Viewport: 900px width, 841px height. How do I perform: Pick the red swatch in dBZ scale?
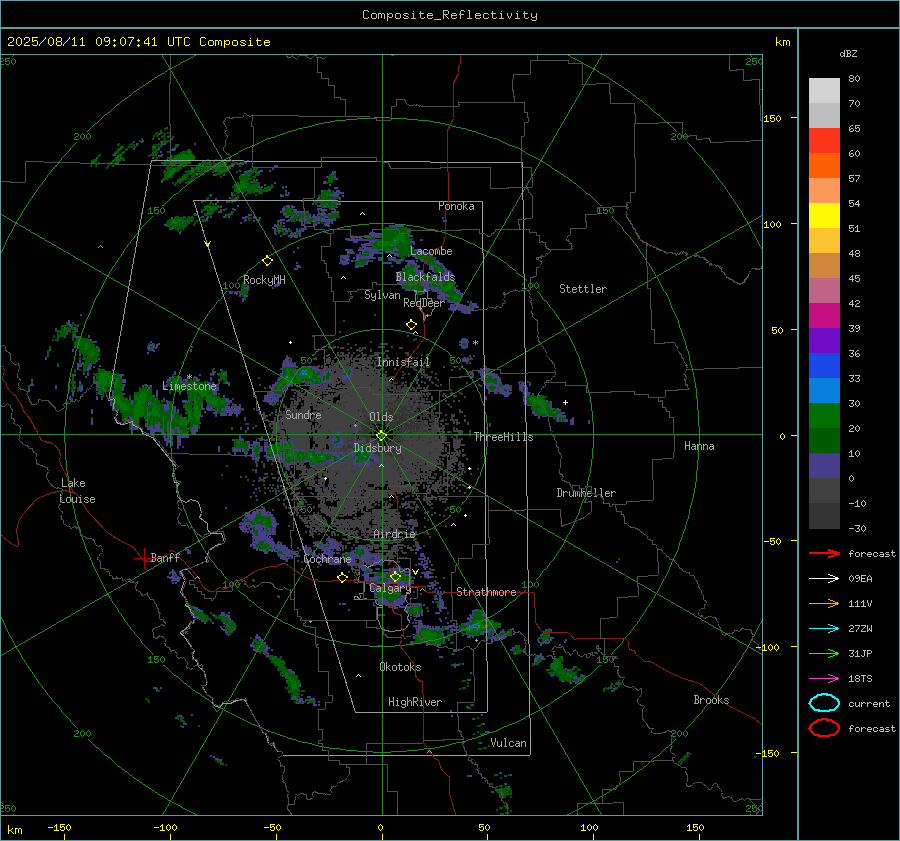[x=824, y=141]
